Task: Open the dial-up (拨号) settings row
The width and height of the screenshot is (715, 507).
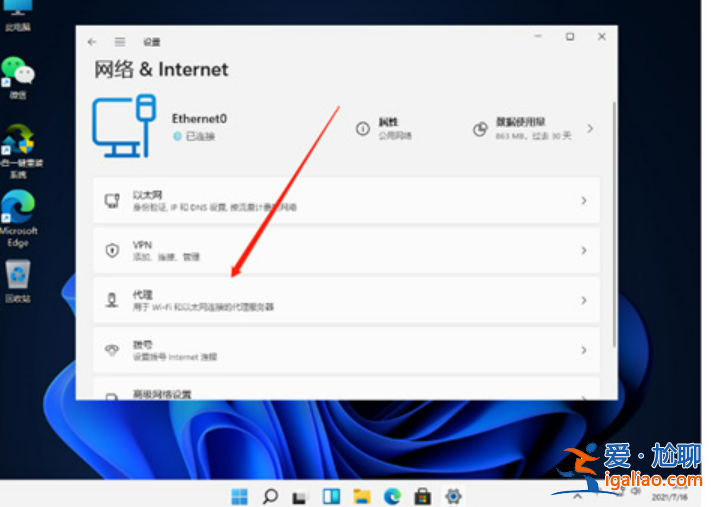Action: point(346,350)
